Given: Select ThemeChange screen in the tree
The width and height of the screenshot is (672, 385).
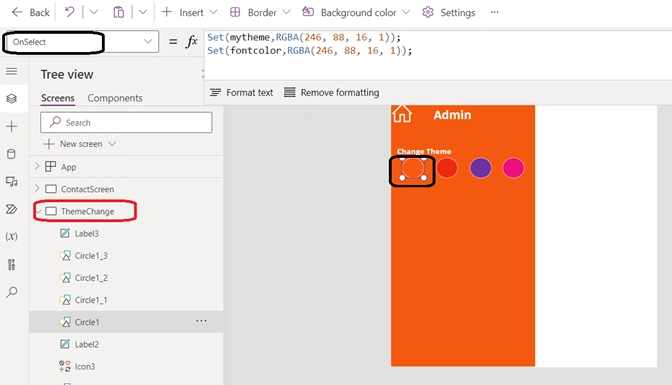Looking at the screenshot, I should tap(87, 211).
